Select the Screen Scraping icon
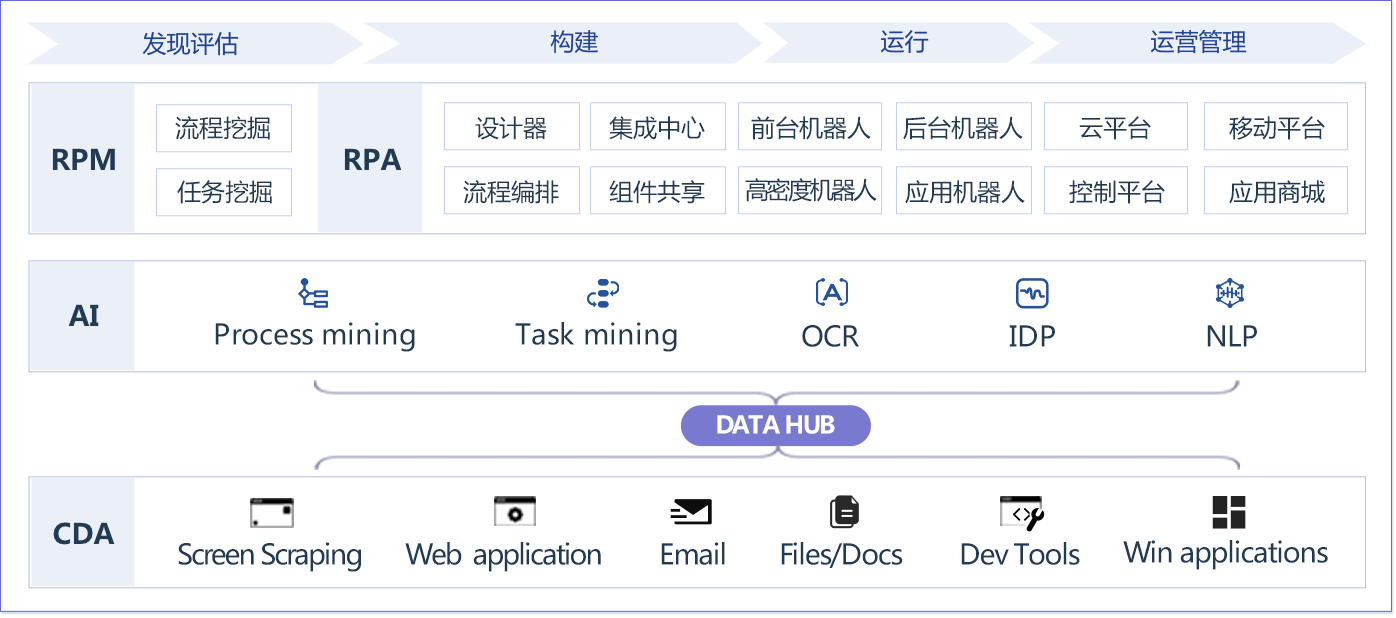The image size is (1396, 618). click(x=271, y=513)
